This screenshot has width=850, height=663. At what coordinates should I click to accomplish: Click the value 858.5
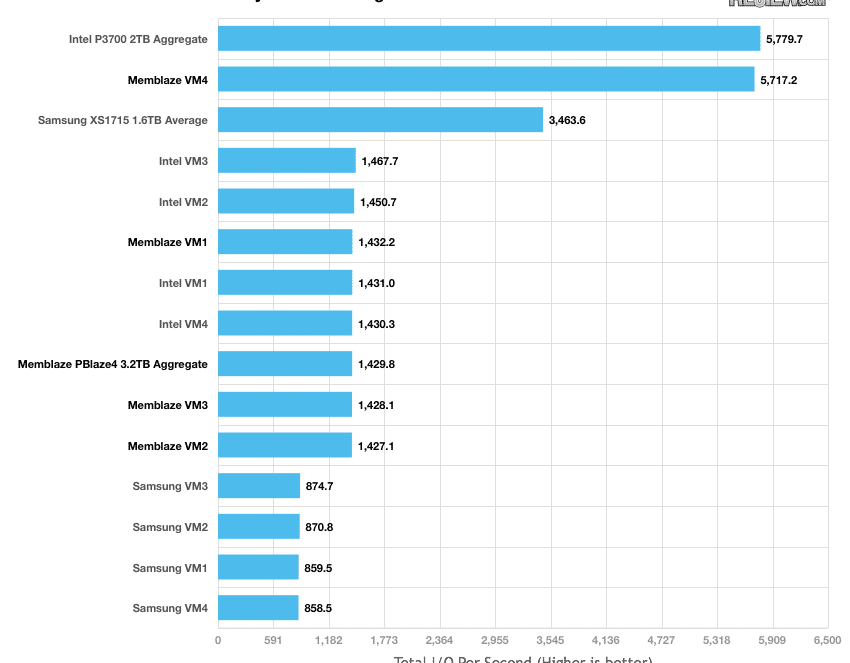[318, 608]
